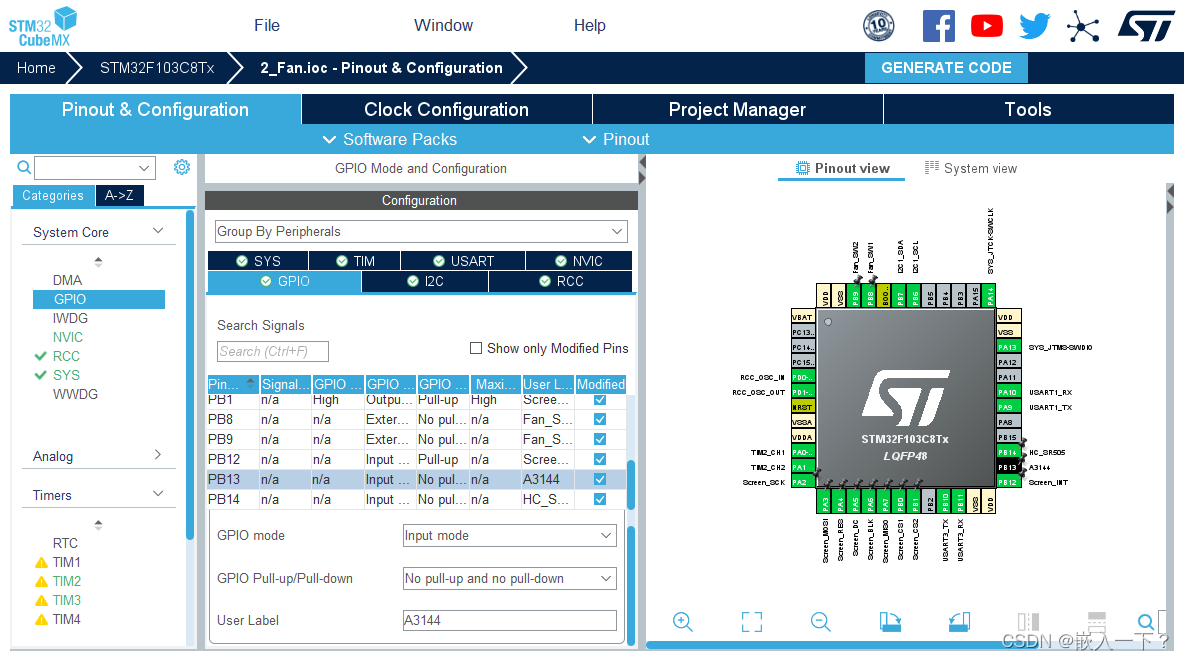Click the search magnifier icon in the left panel
Image resolution: width=1184 pixels, height=661 pixels.
click(24, 168)
